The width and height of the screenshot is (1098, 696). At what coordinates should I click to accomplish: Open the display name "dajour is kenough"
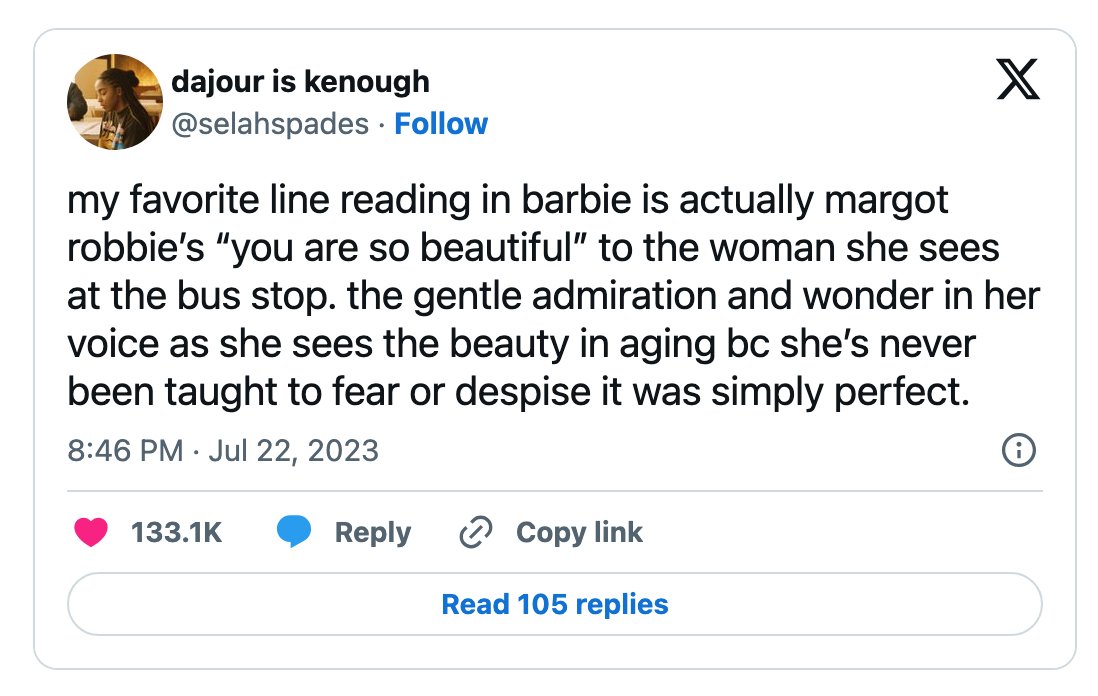[x=300, y=81]
